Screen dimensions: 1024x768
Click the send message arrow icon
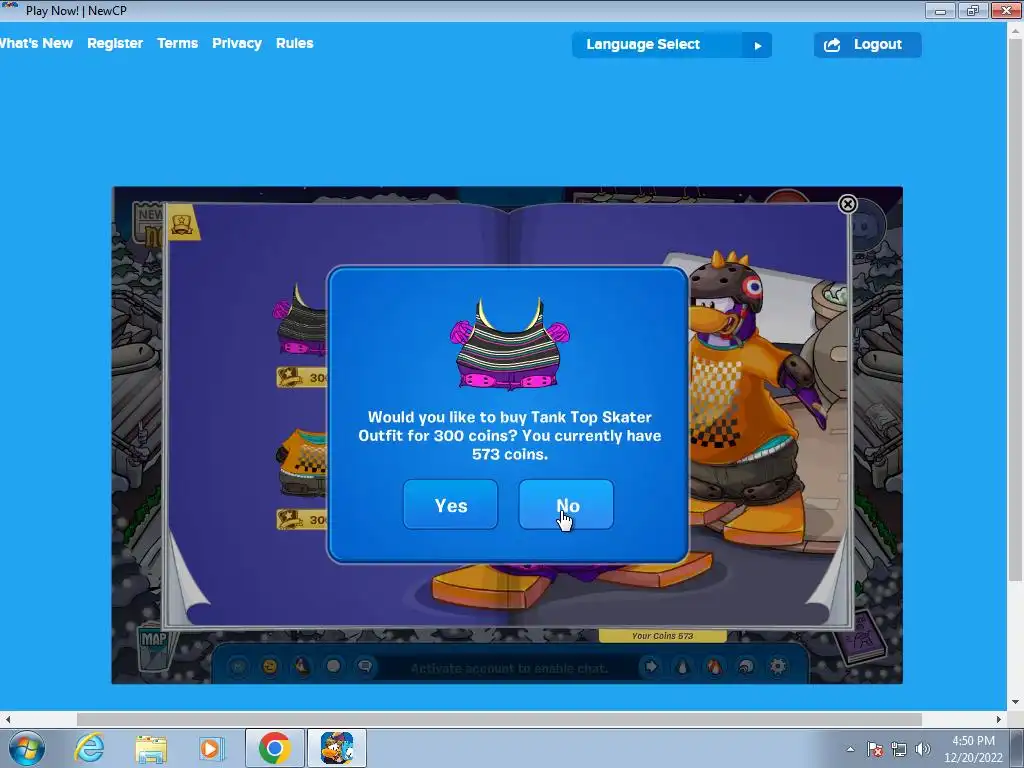click(650, 667)
